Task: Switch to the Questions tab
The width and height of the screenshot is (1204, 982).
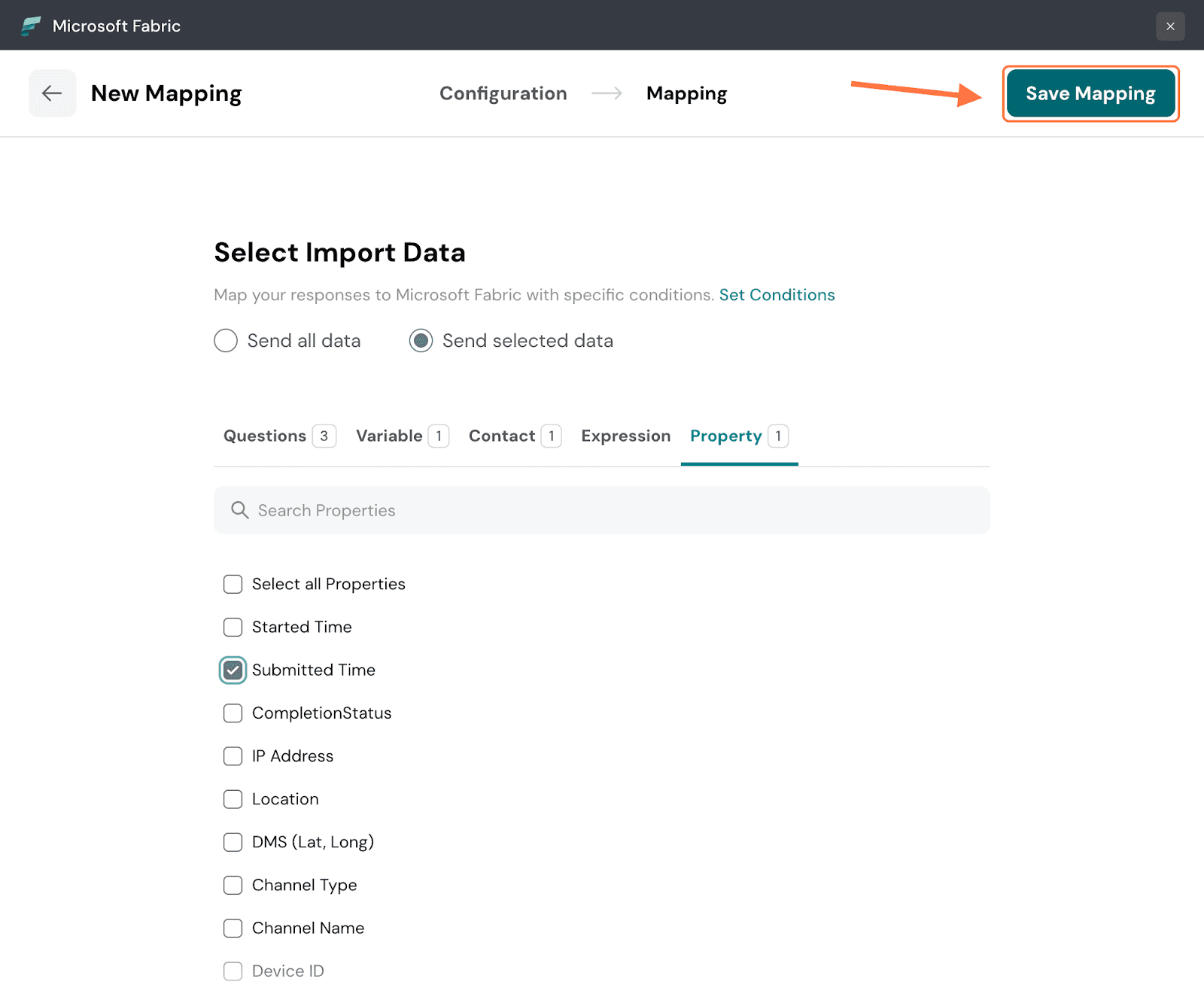Action: coord(265,436)
